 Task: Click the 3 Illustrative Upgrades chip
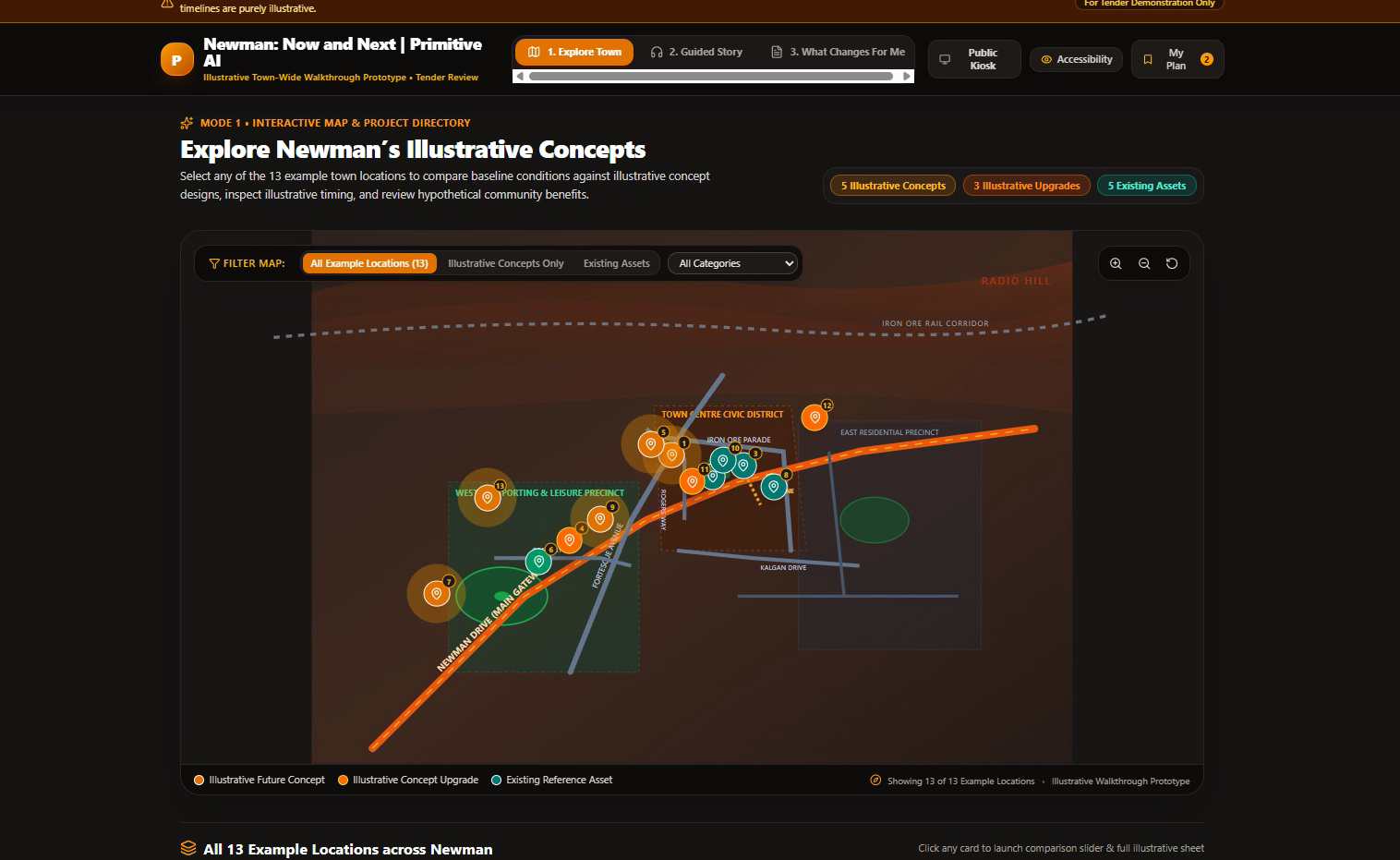(1027, 186)
